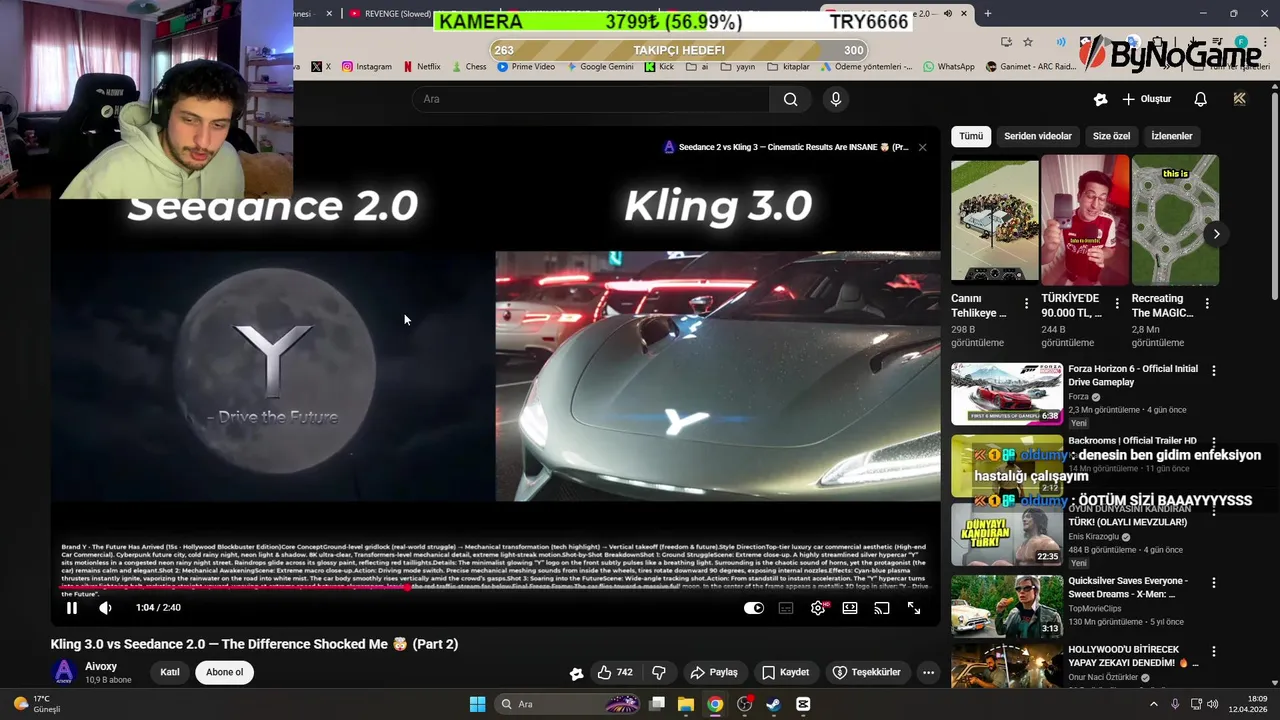Open Prime Video bookmark
The width and height of the screenshot is (1280, 720).
[526, 67]
